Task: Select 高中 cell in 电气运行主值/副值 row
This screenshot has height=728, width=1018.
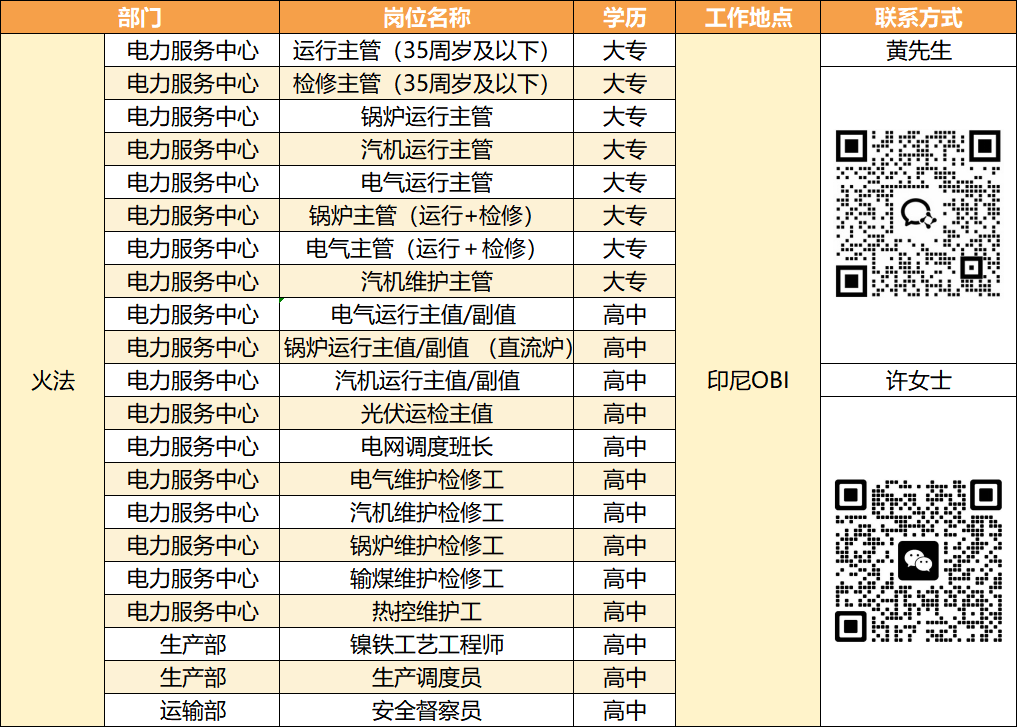Action: pos(625,314)
